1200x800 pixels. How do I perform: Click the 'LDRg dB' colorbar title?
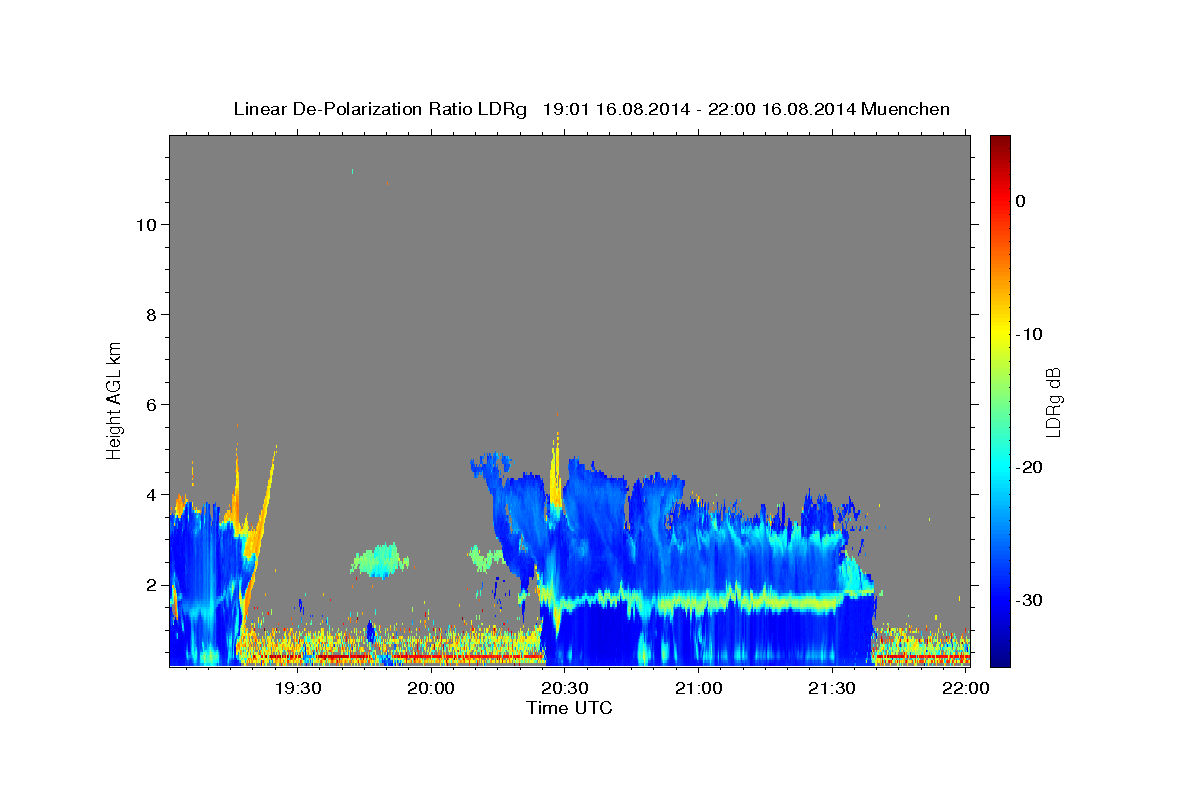(1053, 402)
